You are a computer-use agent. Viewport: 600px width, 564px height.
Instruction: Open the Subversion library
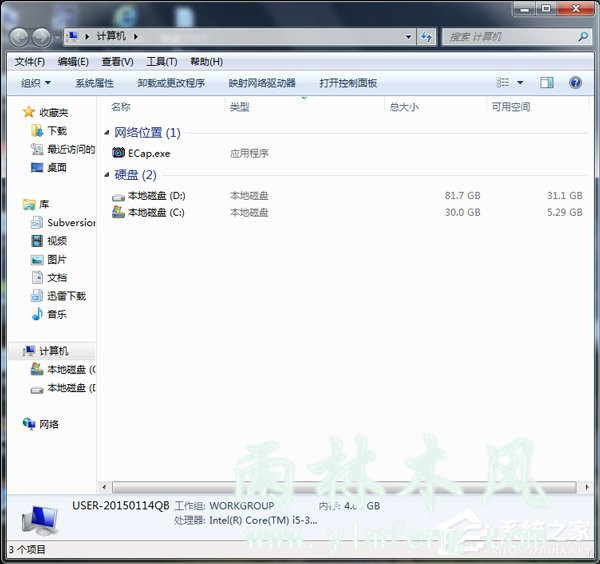63,222
